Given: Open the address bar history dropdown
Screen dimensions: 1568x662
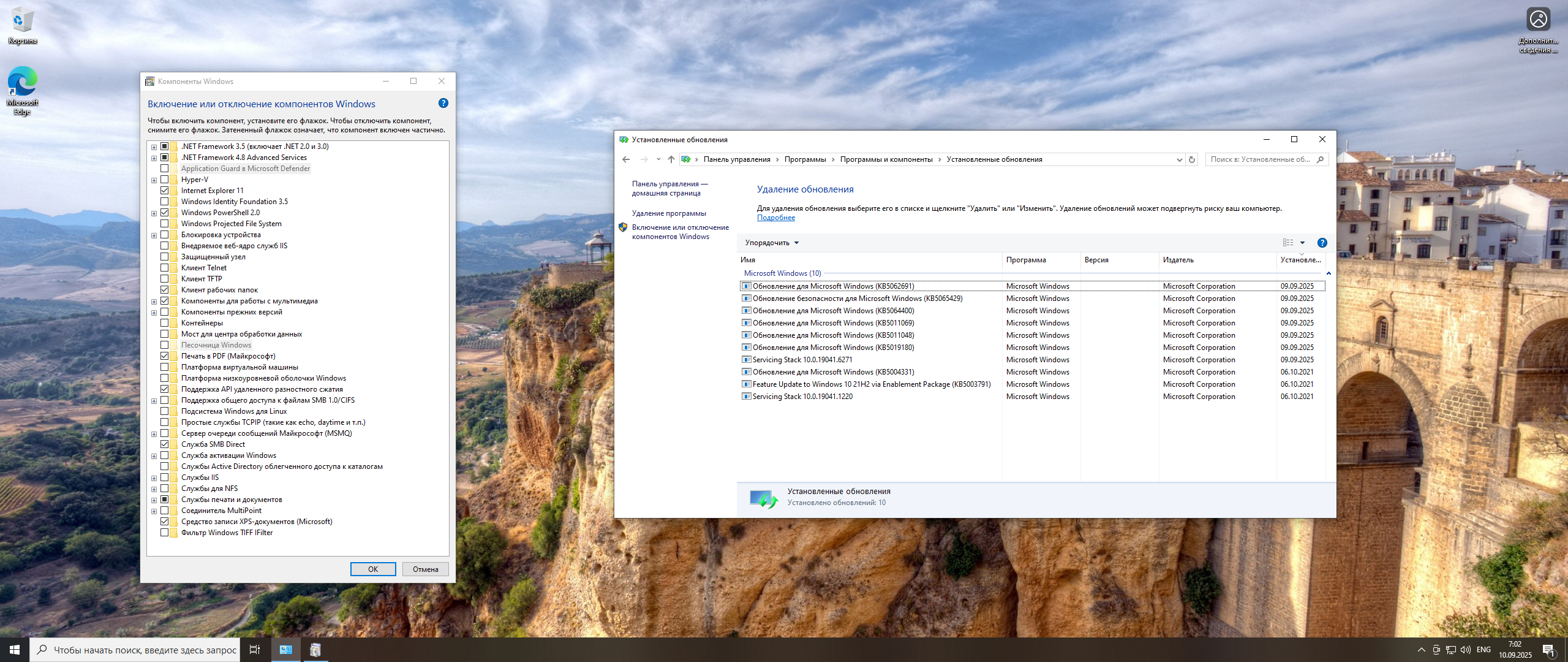Looking at the screenshot, I should [1179, 159].
